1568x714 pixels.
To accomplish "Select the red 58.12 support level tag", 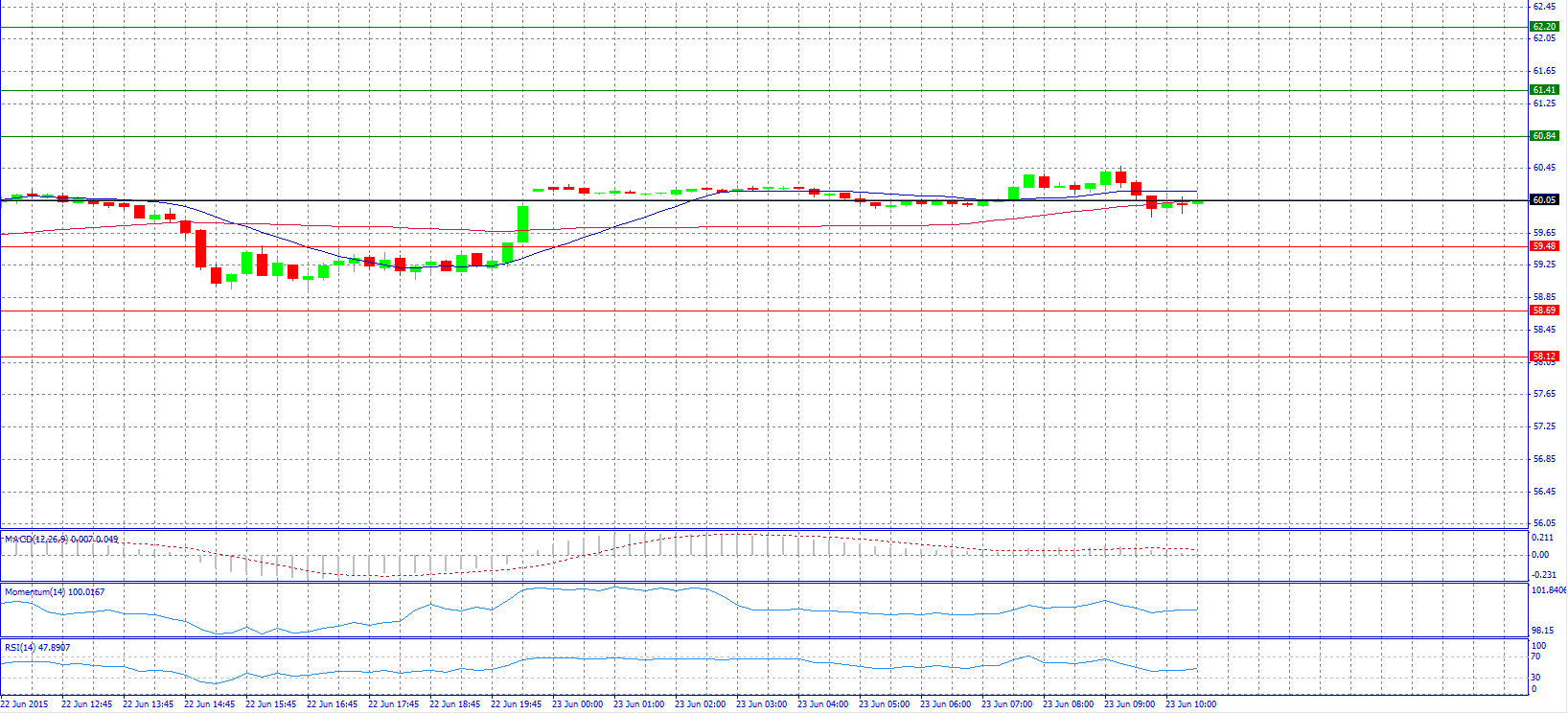I will tap(1544, 357).
